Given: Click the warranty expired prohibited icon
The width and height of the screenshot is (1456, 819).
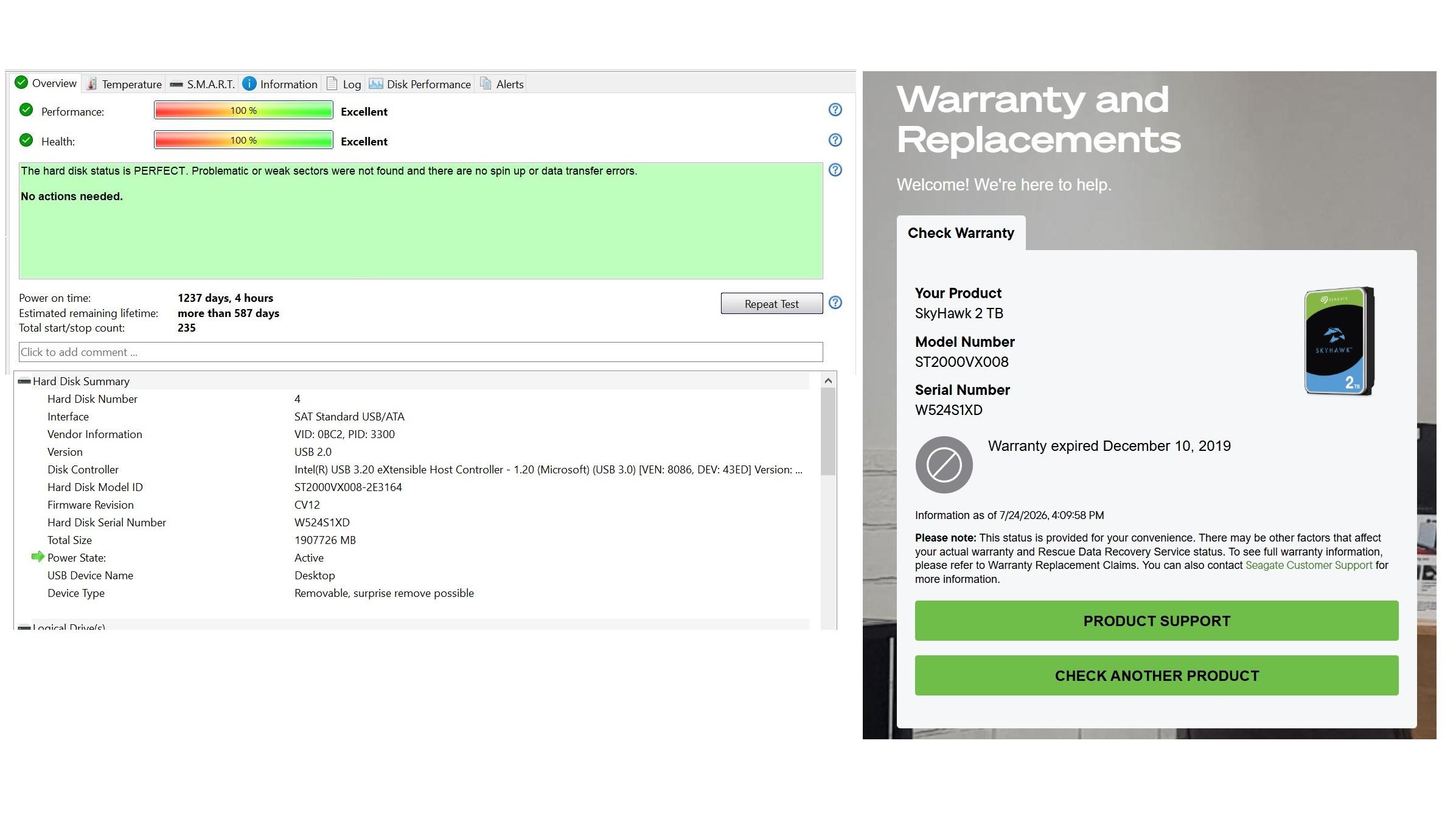Looking at the screenshot, I should 944,465.
